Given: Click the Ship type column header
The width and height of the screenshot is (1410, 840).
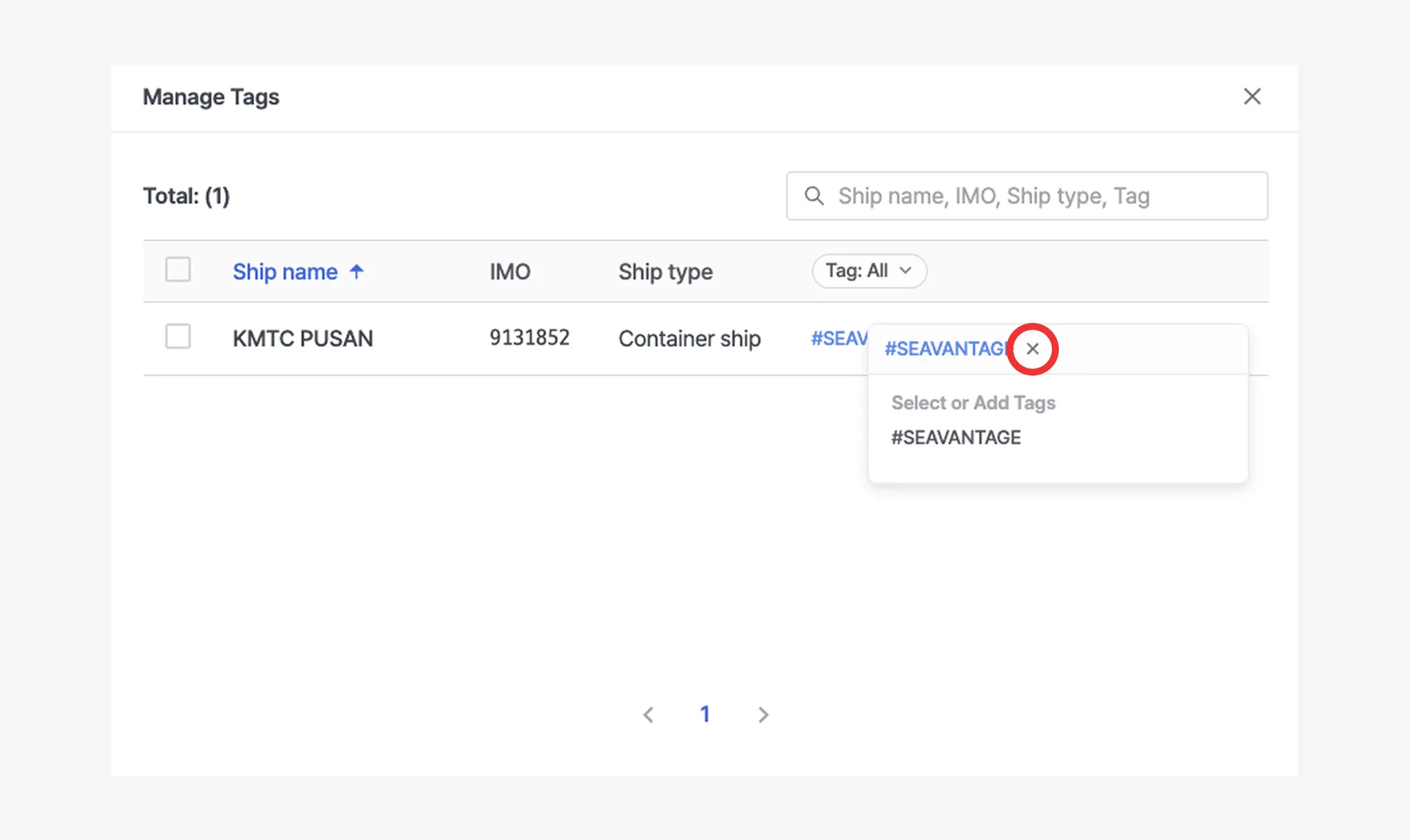Looking at the screenshot, I should point(665,272).
